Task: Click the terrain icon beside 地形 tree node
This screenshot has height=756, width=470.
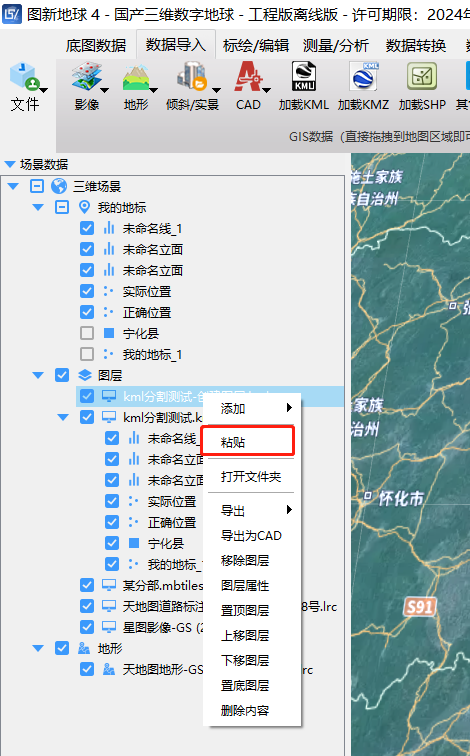Action: tap(84, 648)
